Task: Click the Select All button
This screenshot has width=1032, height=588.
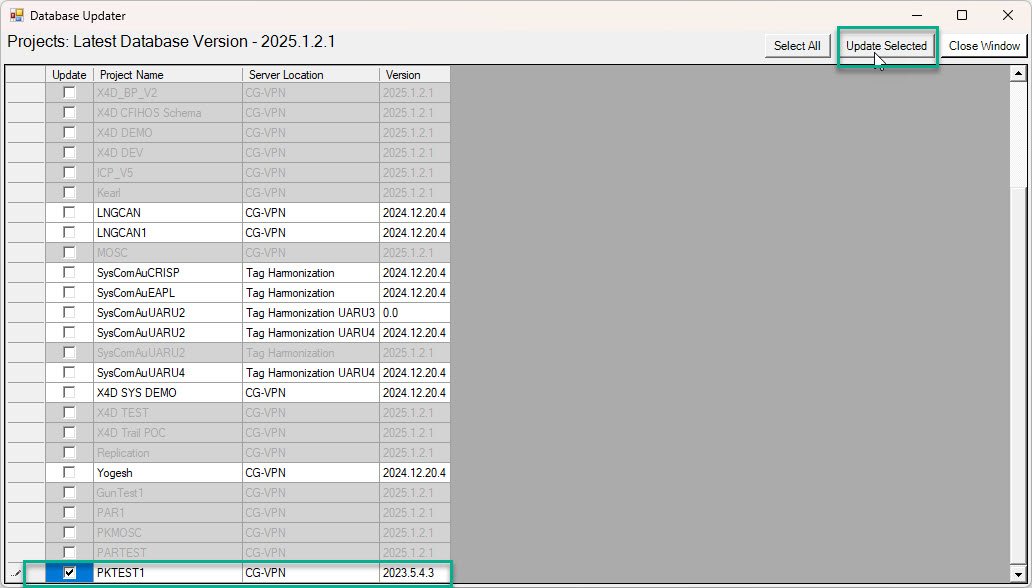Action: tap(797, 46)
